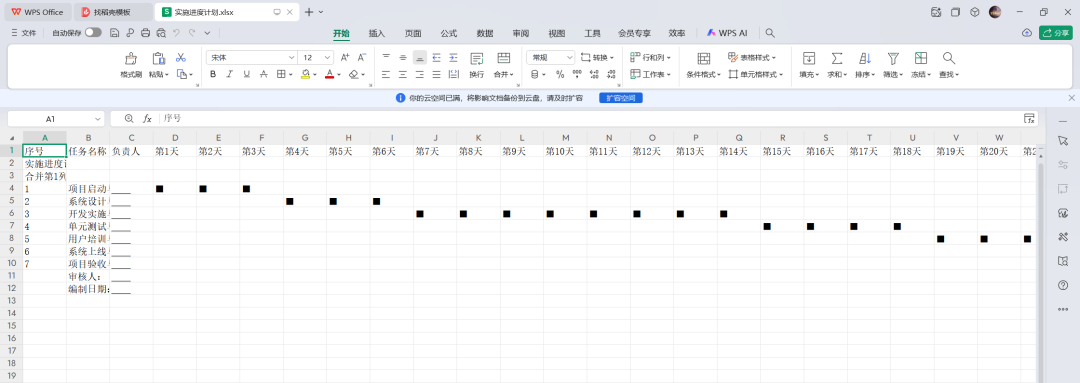Switch to the Data (数据) tab

pos(485,33)
